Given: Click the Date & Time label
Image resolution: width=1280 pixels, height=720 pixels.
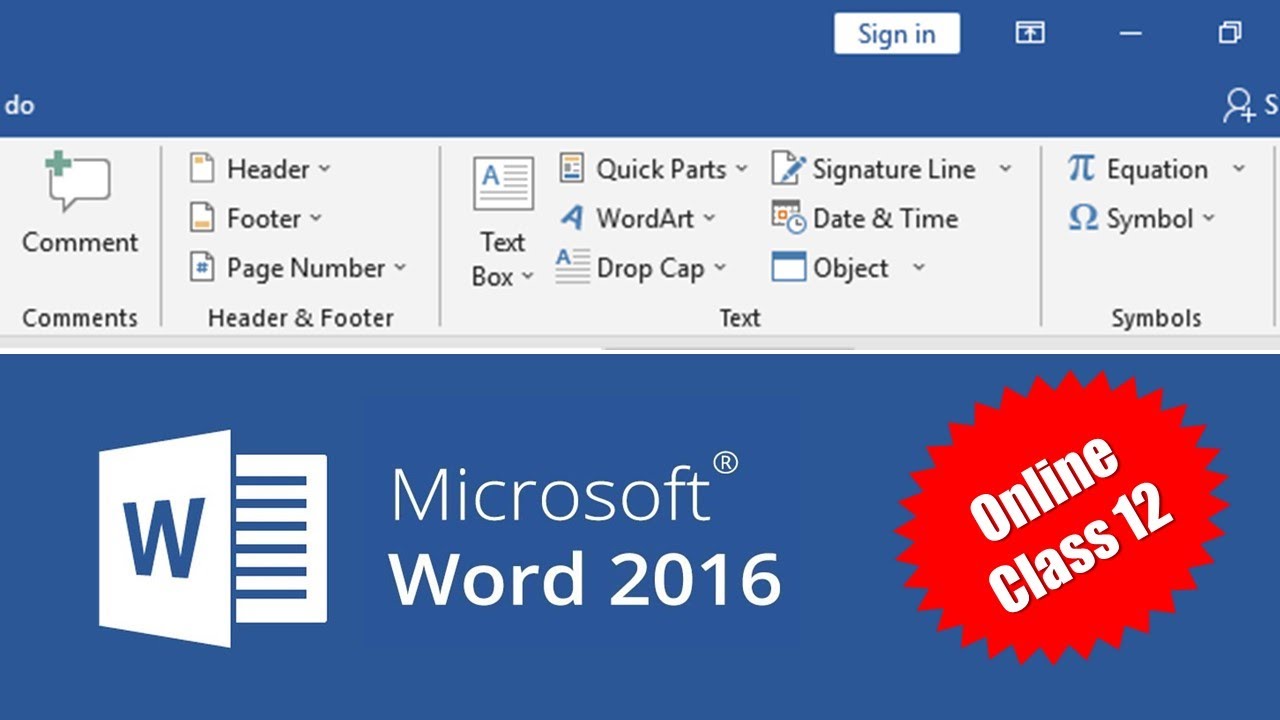Looking at the screenshot, I should pyautogui.click(x=885, y=218).
